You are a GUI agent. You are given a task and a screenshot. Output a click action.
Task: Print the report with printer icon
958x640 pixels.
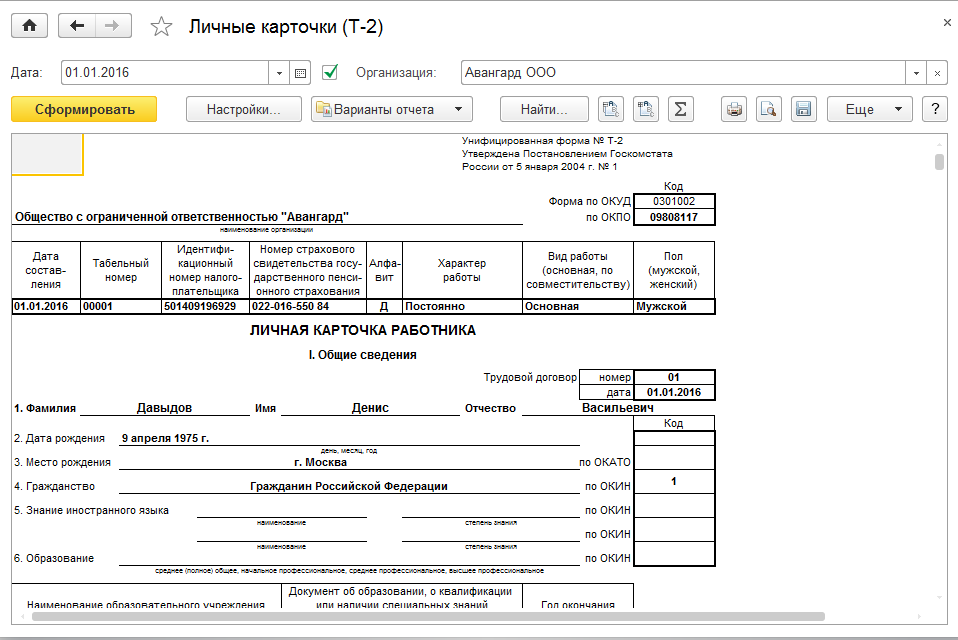(735, 109)
